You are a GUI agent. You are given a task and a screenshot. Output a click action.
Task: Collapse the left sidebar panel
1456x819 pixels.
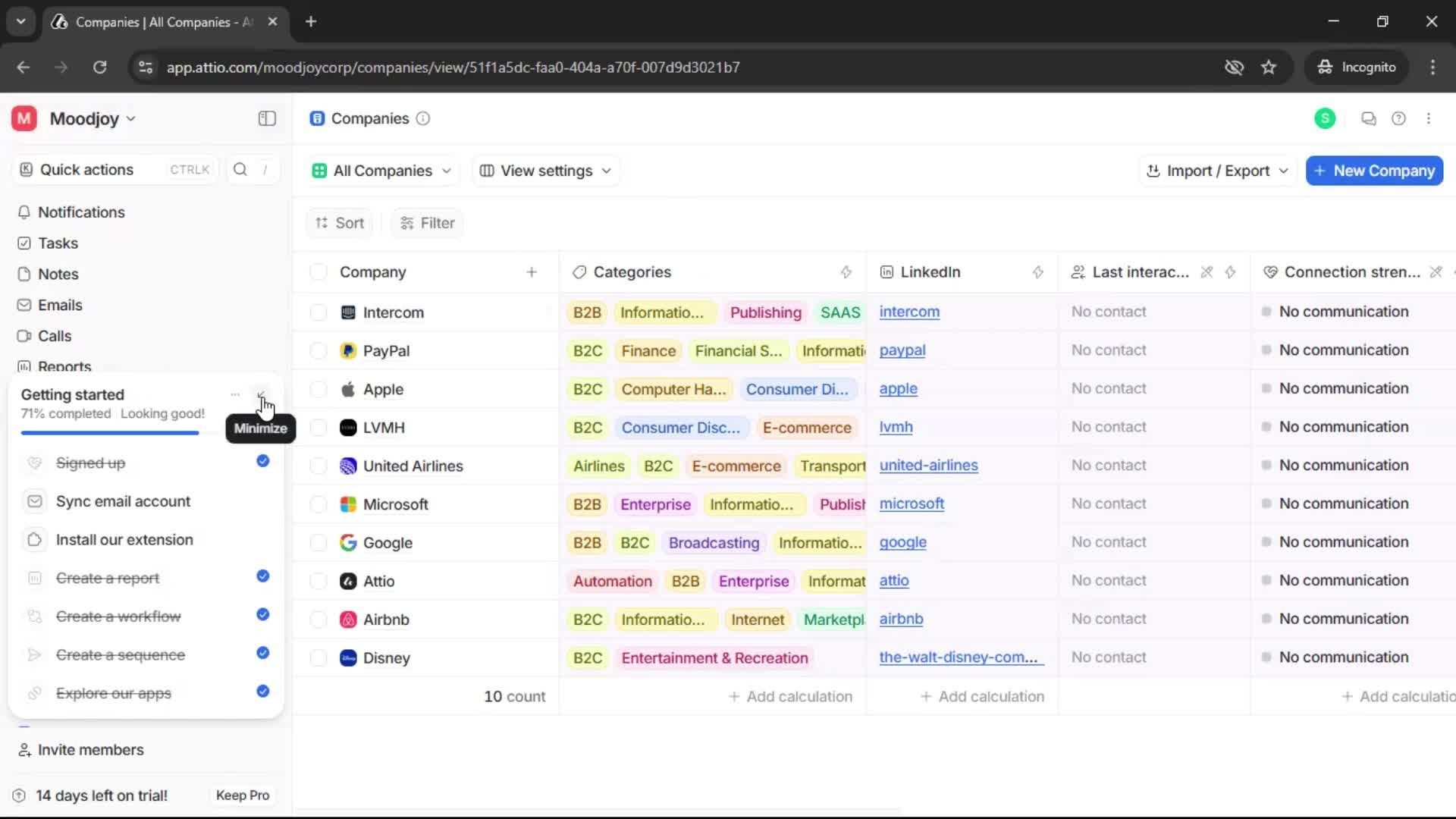[266, 118]
